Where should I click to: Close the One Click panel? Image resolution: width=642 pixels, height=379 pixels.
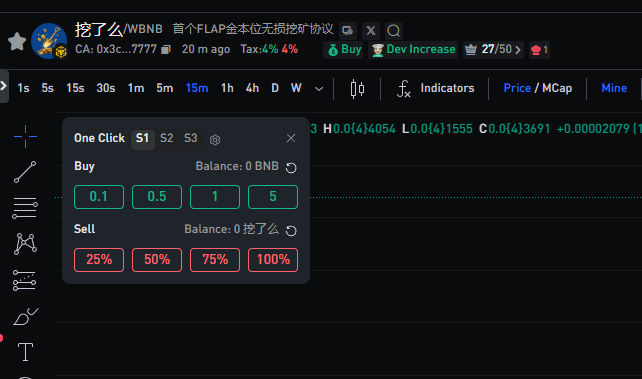(x=291, y=138)
